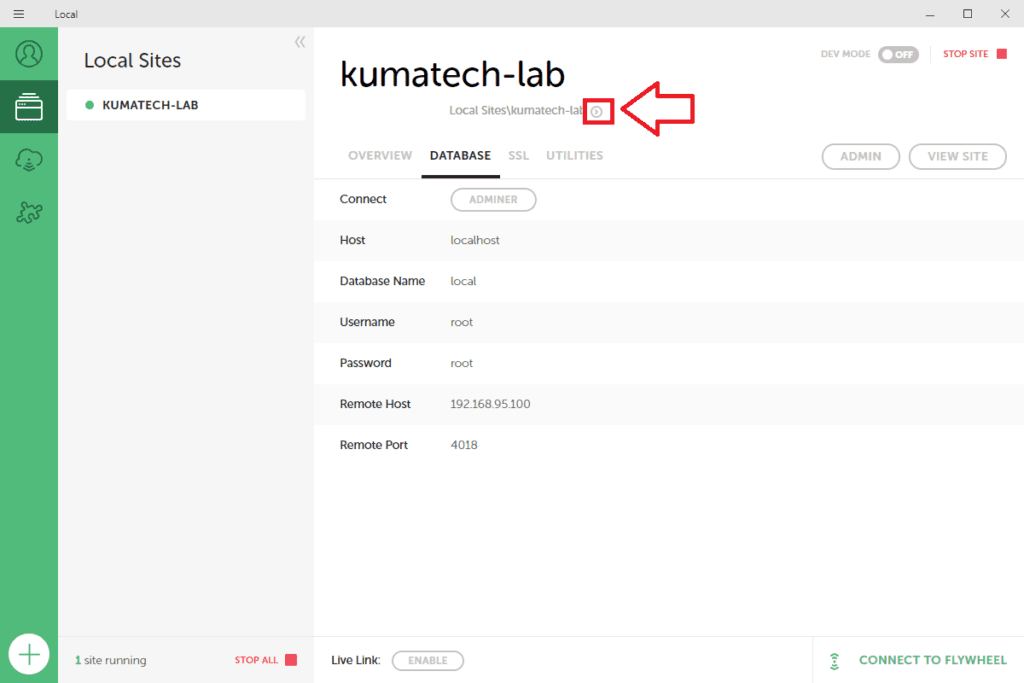1024x683 pixels.
Task: Open the Utilities tab
Action: pos(575,155)
